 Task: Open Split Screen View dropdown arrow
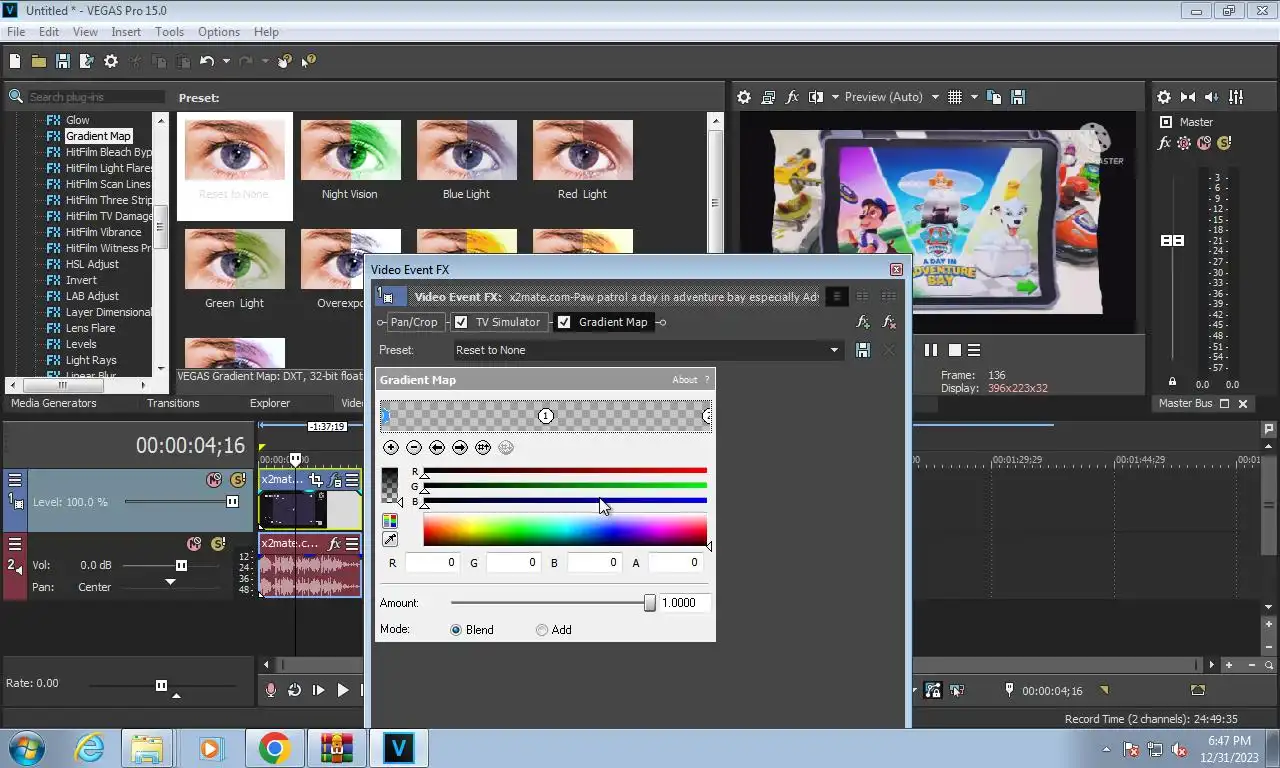pos(833,97)
